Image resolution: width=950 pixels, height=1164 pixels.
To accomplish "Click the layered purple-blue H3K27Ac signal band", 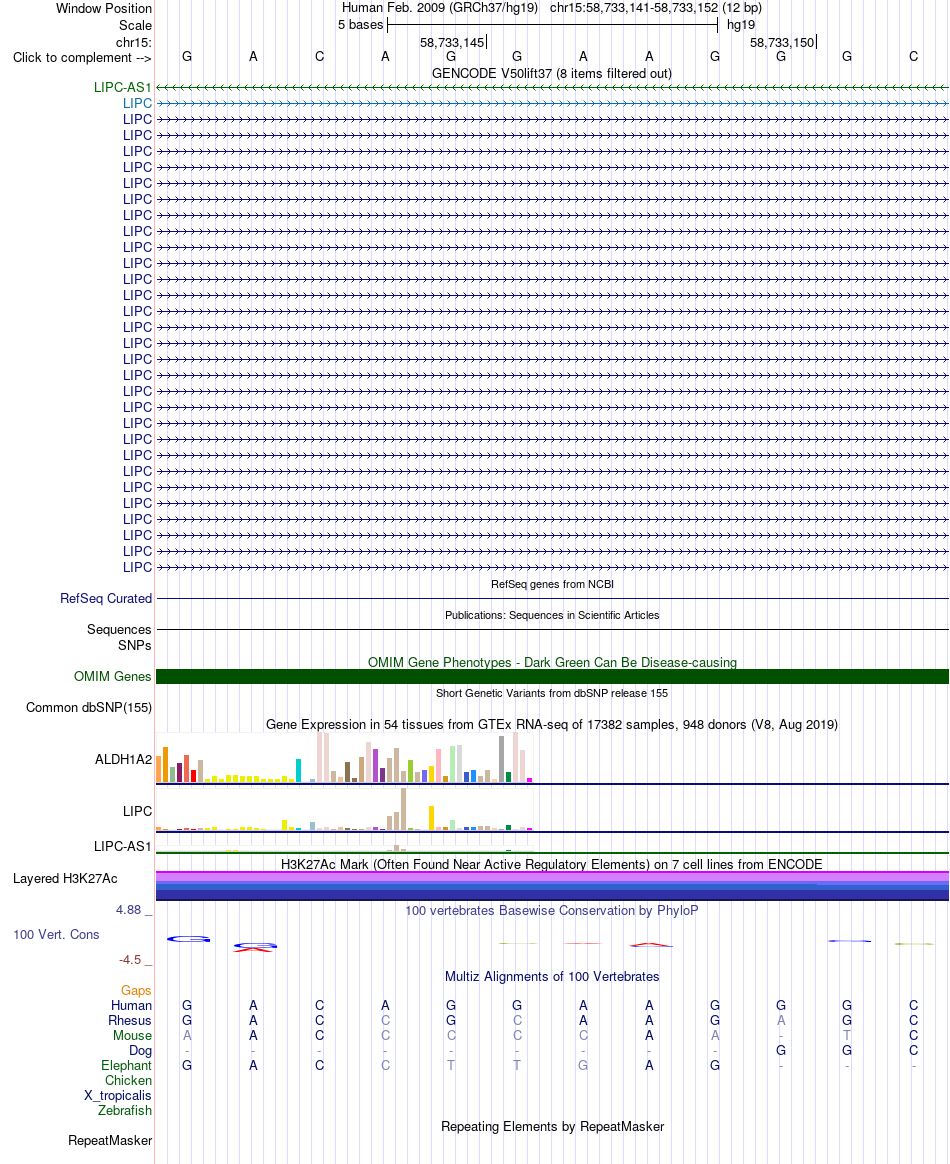I will click(552, 886).
